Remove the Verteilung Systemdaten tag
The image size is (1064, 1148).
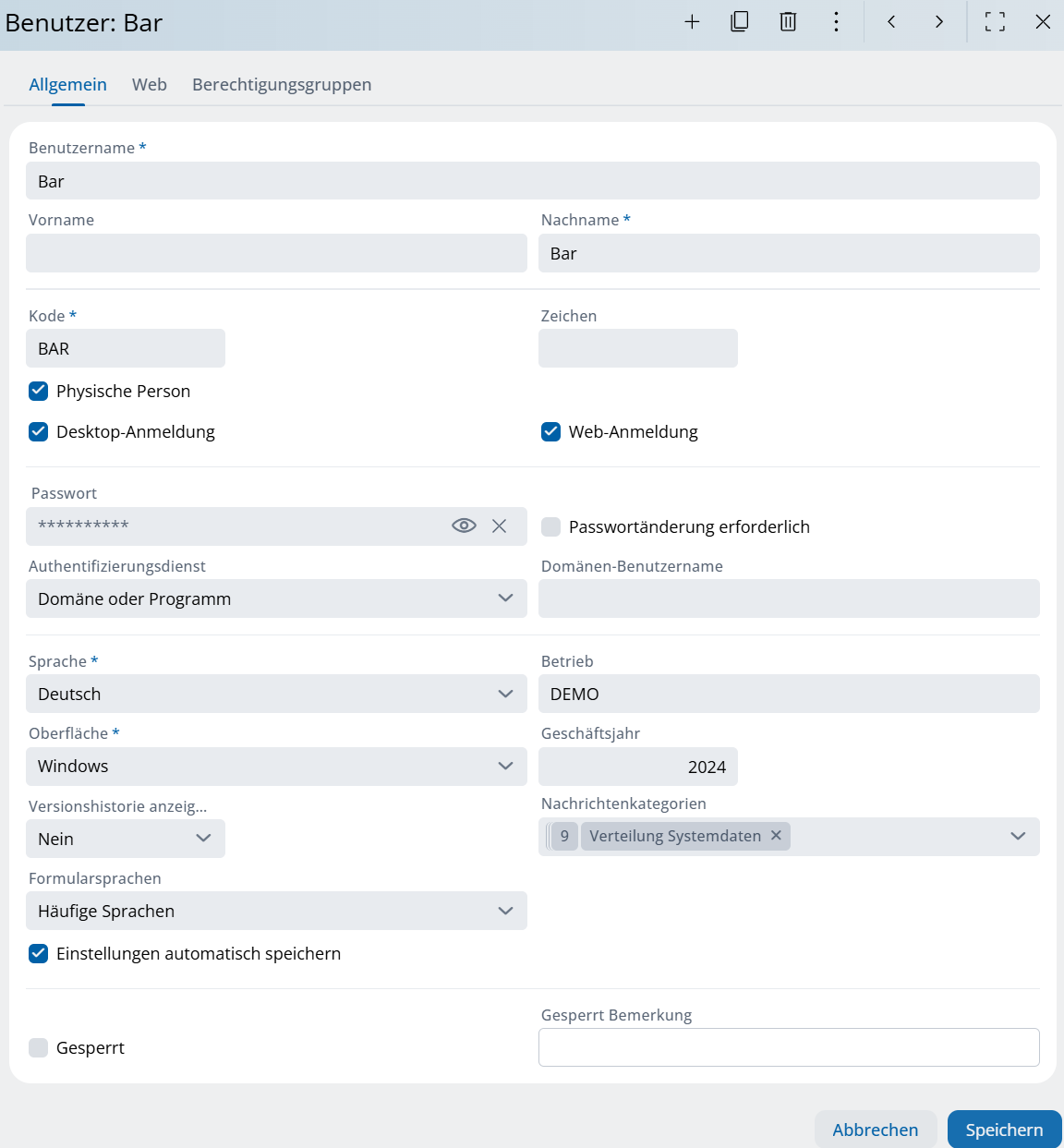pos(776,835)
